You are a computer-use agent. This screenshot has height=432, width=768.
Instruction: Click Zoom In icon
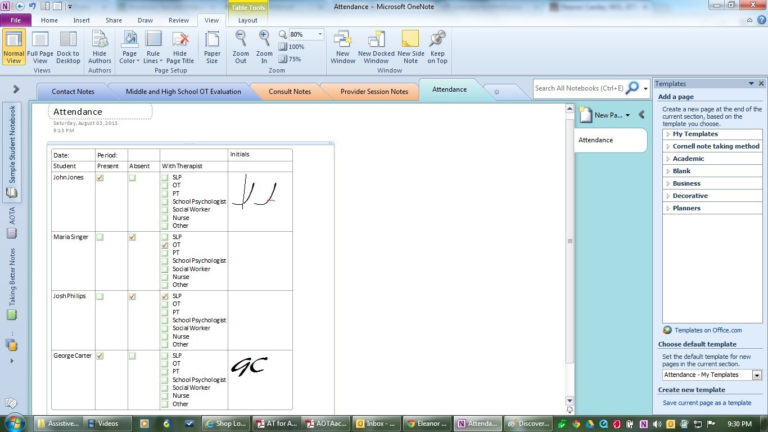click(x=264, y=47)
